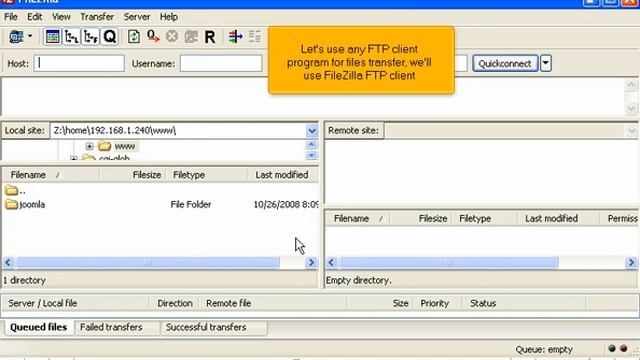Open the Server menu
The image size is (640, 360).
pyautogui.click(x=137, y=17)
